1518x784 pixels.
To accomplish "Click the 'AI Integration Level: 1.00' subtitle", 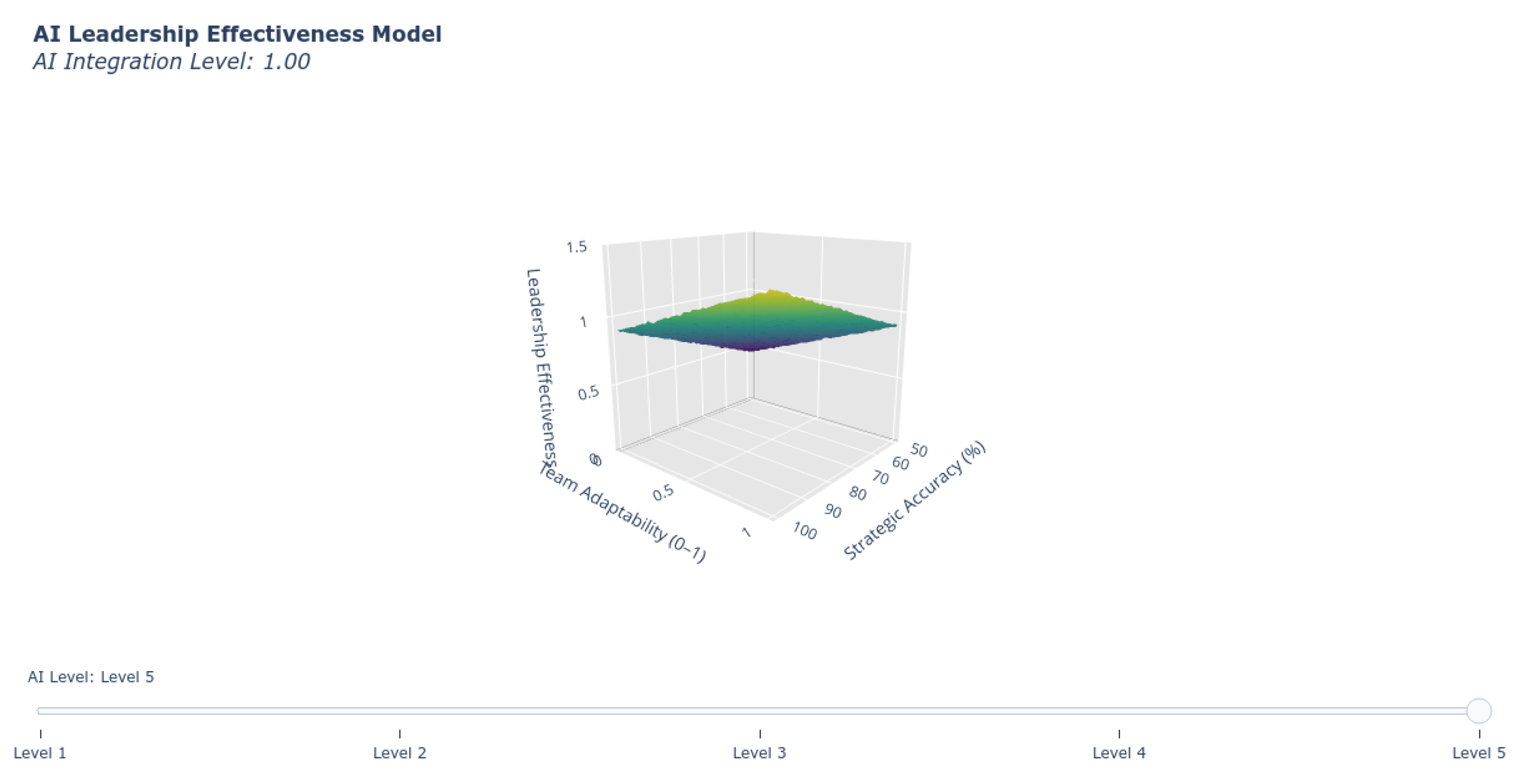I will (171, 62).
